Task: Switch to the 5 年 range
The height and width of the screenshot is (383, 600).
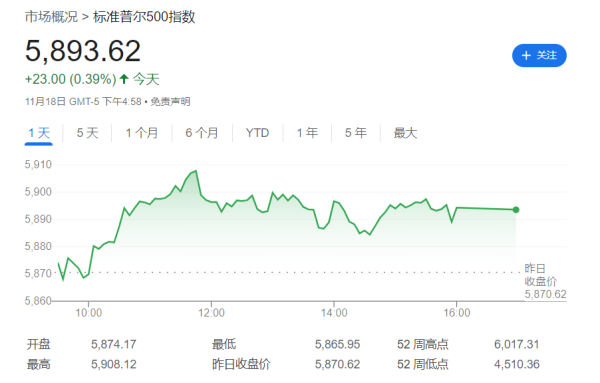Action: [355, 133]
